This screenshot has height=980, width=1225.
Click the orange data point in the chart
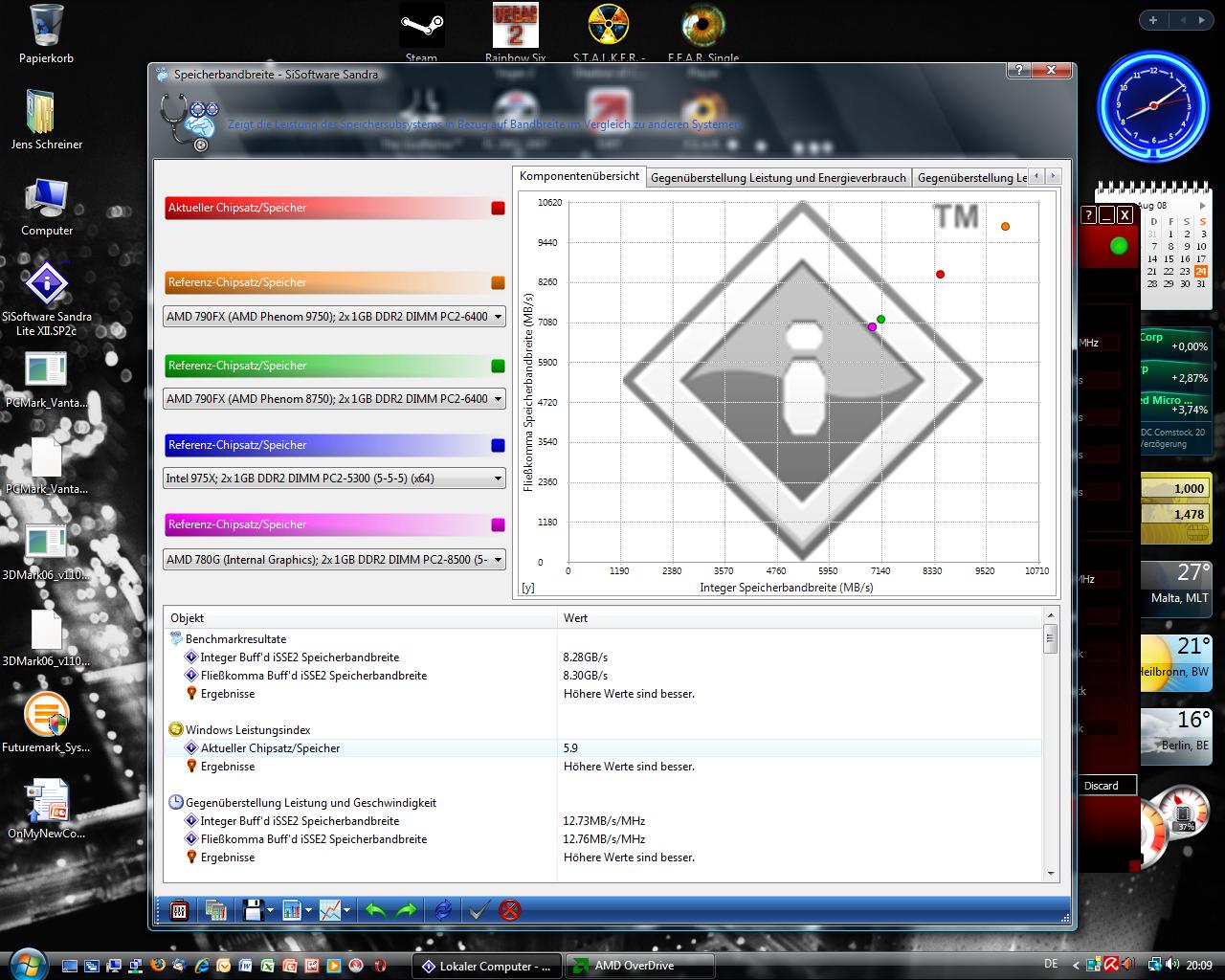[x=1005, y=227]
